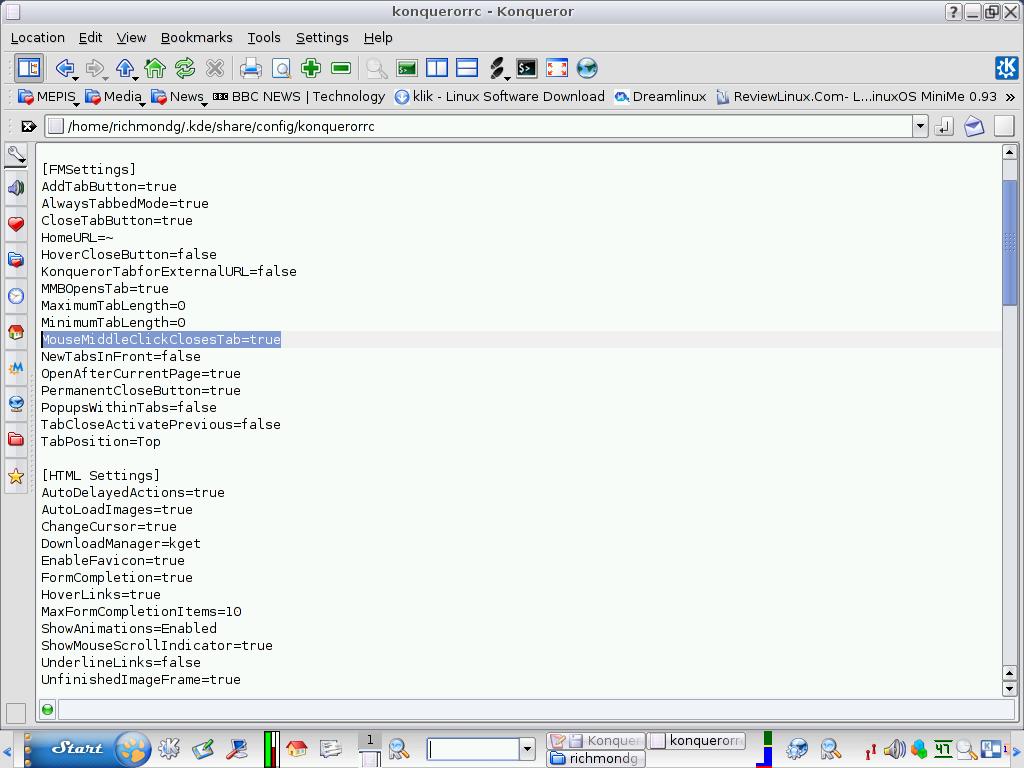
Task: Open the Settings menu
Action: coord(322,38)
